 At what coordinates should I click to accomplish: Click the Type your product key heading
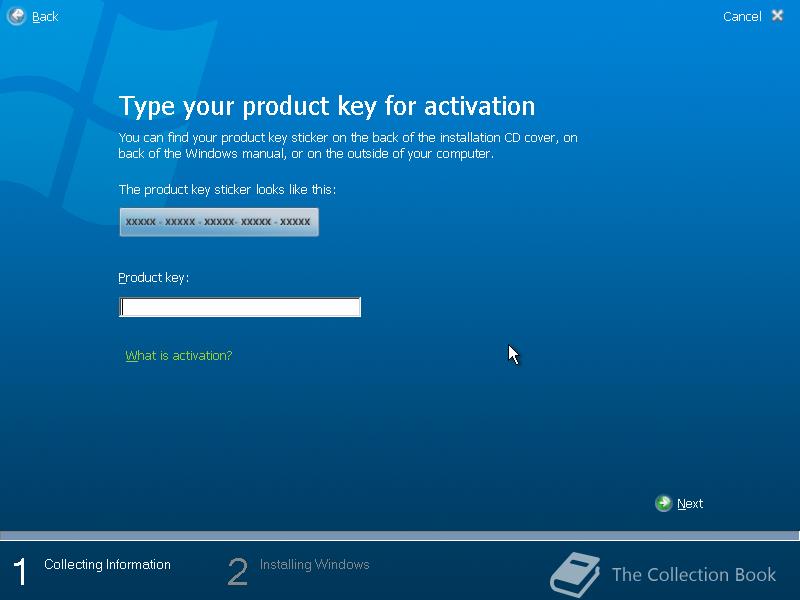[x=327, y=106]
